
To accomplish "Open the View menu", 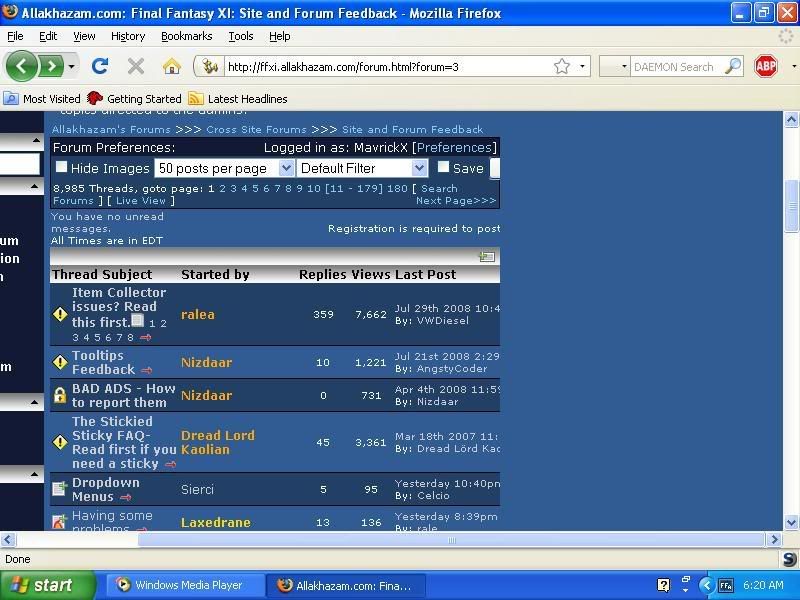I will (x=84, y=36).
